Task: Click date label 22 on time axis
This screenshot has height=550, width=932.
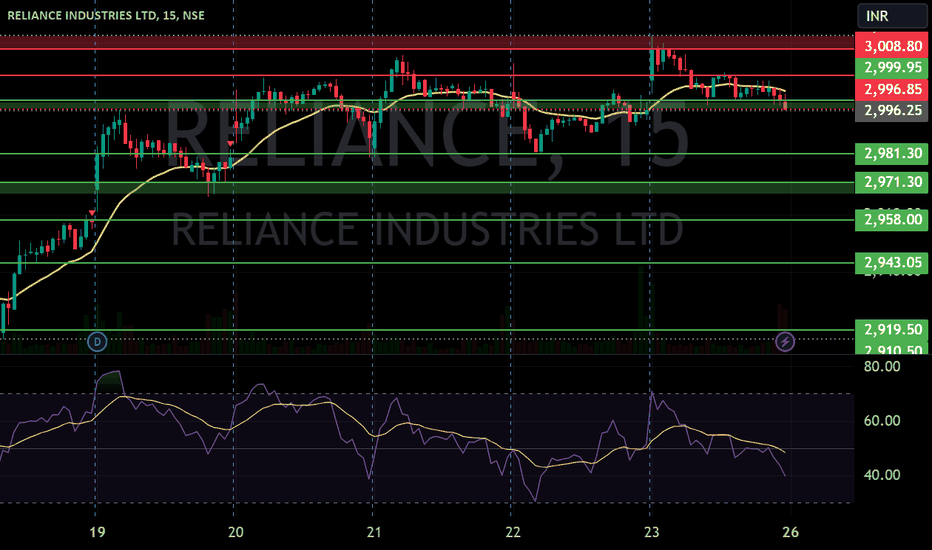Action: tap(512, 532)
